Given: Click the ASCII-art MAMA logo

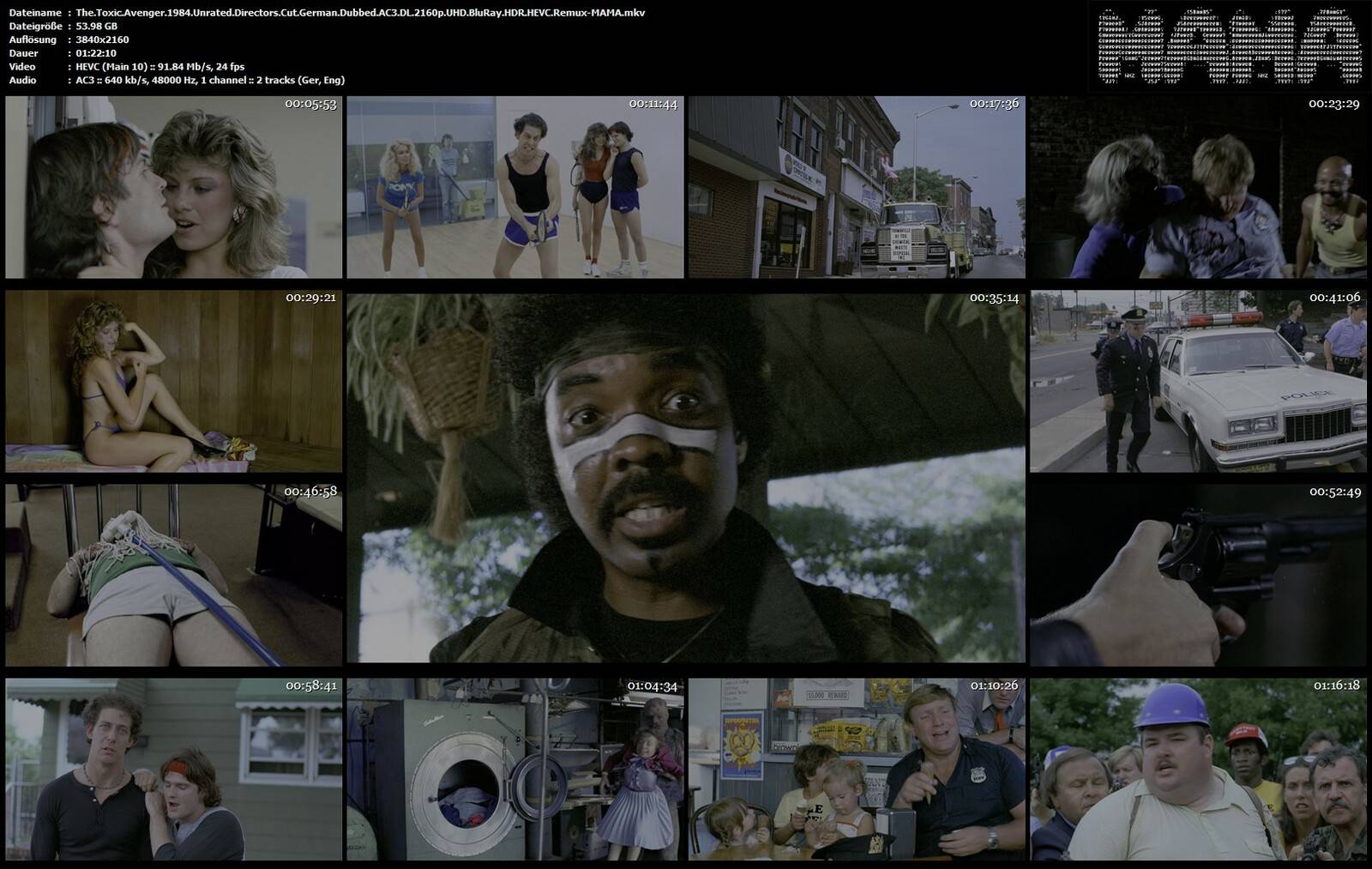Looking at the screenshot, I should click(x=1229, y=46).
